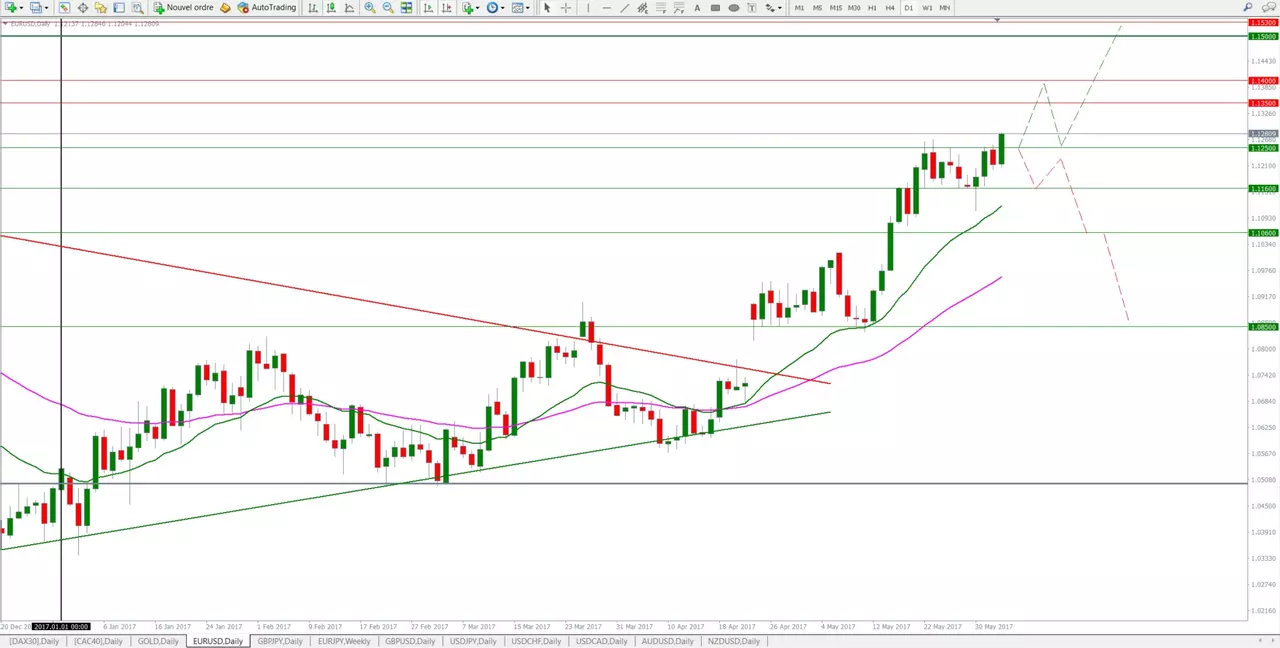
Task: Expand the Templates dropdown arrow
Action: click(x=529, y=7)
